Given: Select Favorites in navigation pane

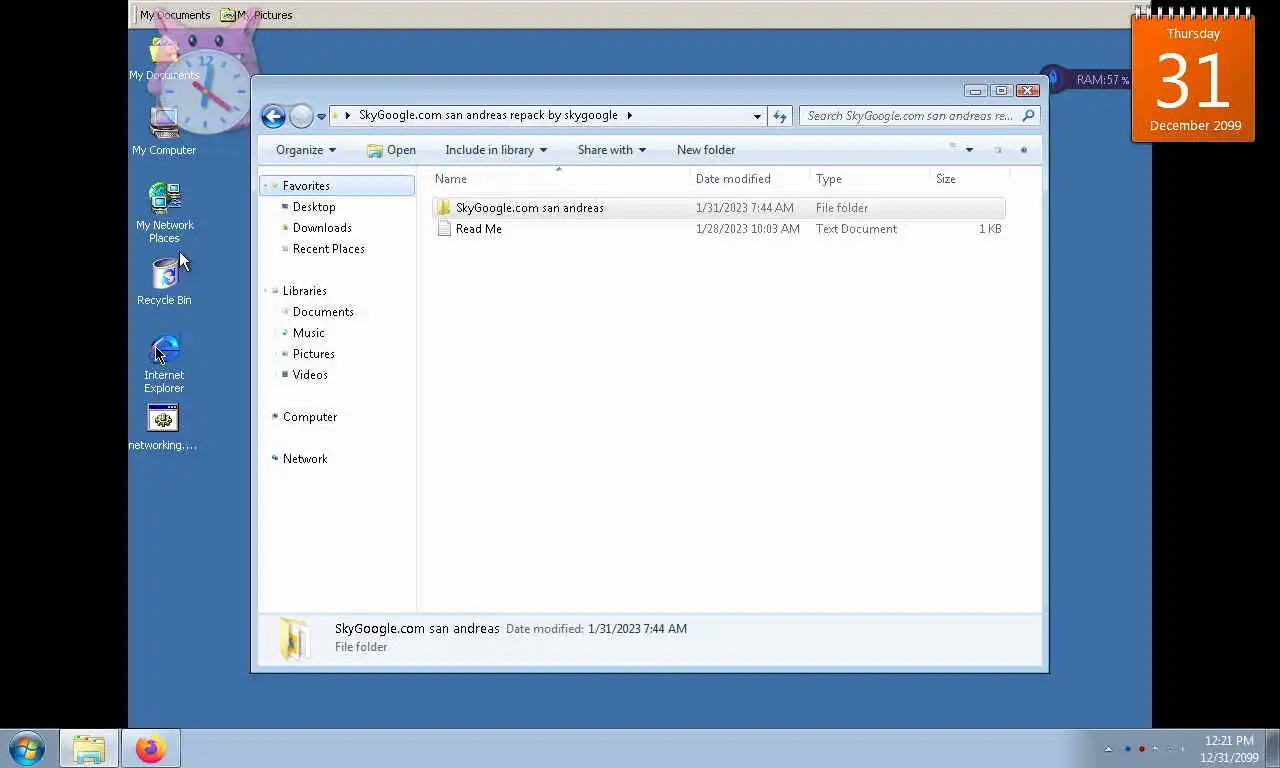Looking at the screenshot, I should (x=337, y=186).
